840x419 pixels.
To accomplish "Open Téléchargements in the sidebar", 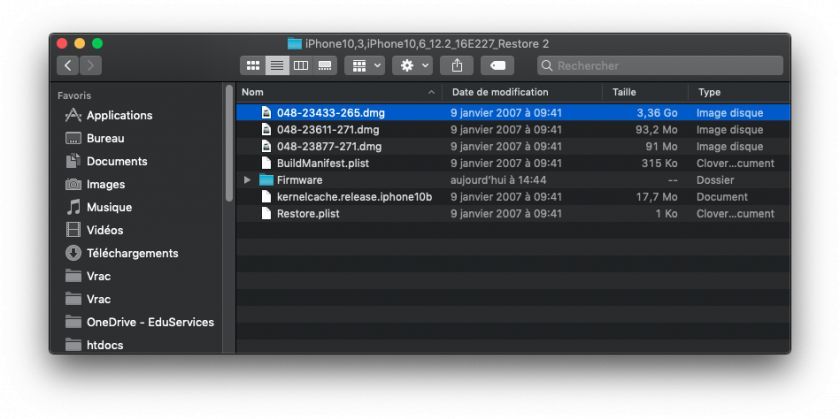I will click(x=132, y=253).
